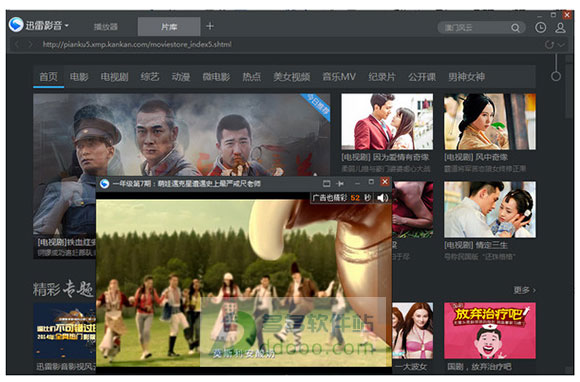The width and height of the screenshot is (580, 382).
Task: Open the 放弃治疗吧 topic thumbnail
Action: coord(490,331)
